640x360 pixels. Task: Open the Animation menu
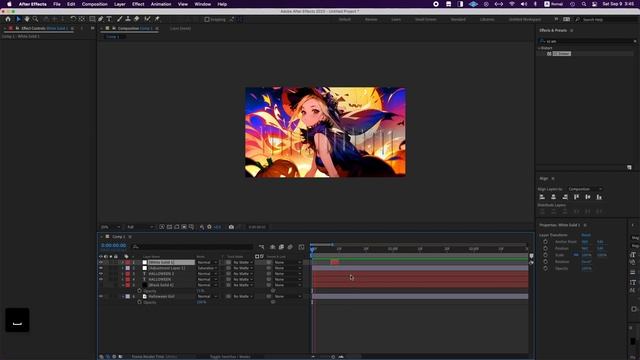click(161, 4)
